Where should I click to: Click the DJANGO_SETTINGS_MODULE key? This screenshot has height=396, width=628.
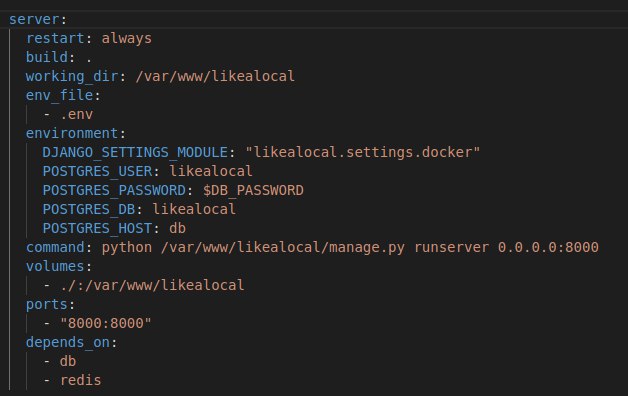(x=135, y=153)
